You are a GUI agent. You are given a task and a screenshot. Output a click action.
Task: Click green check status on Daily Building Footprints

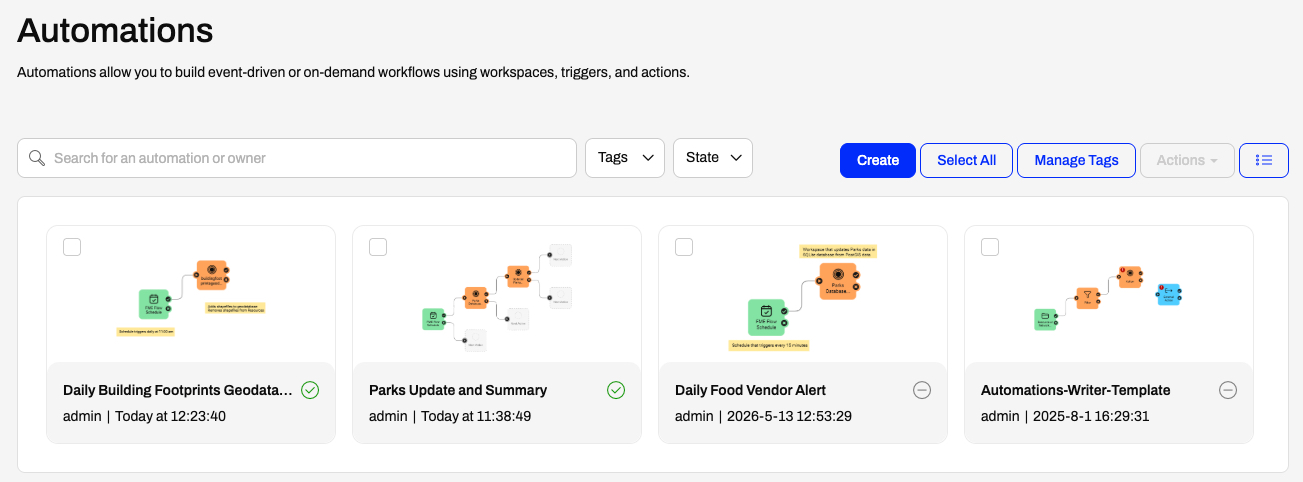click(310, 390)
